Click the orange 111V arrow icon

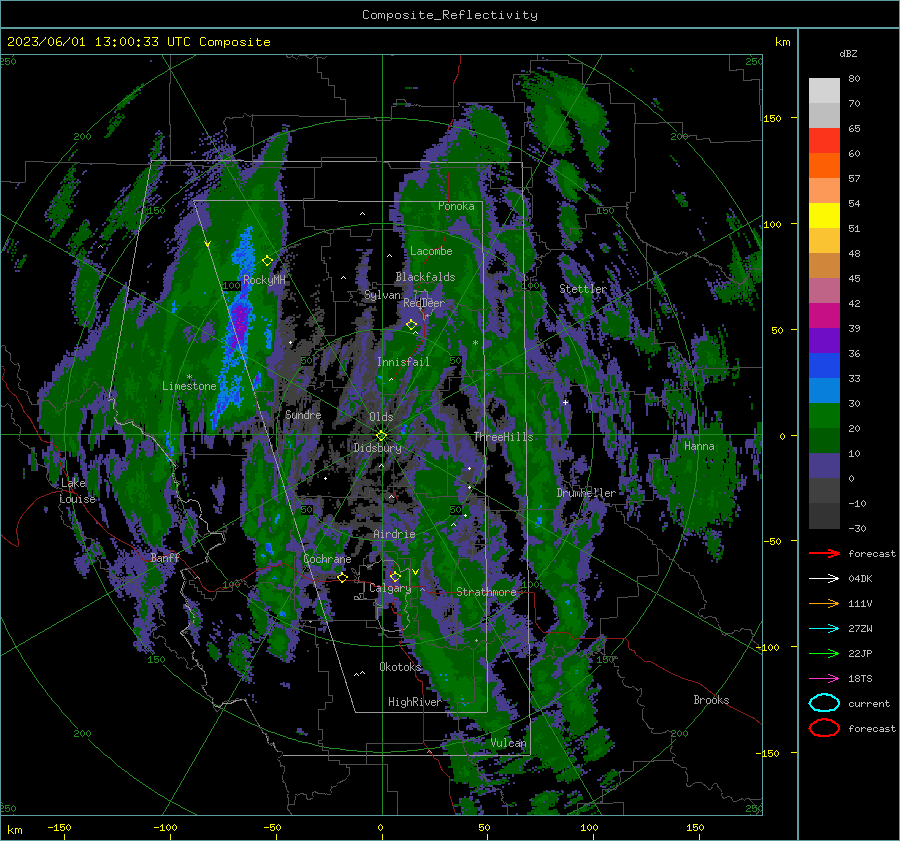click(824, 603)
